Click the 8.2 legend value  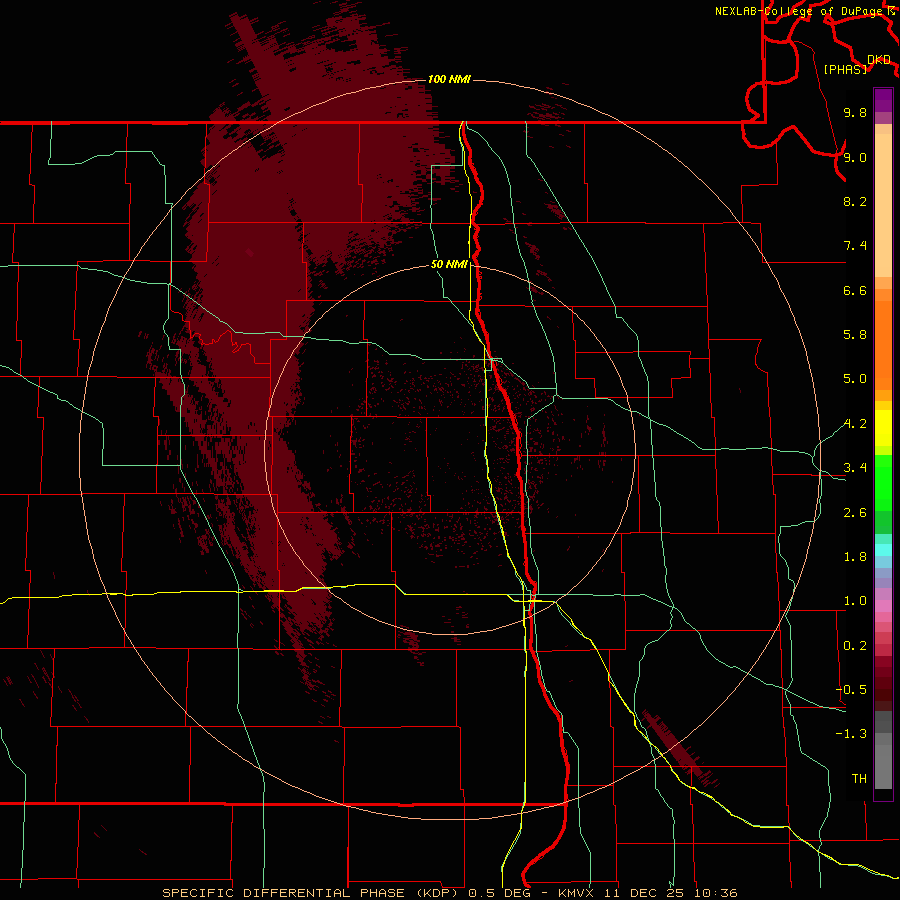tap(855, 201)
